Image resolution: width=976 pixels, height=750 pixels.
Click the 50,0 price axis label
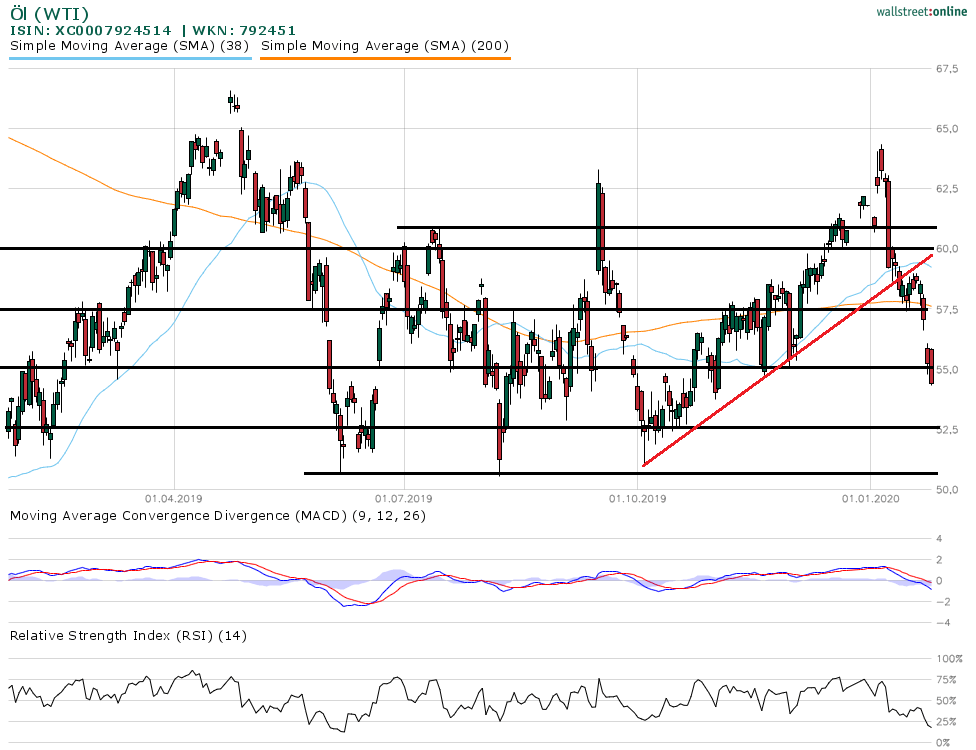[x=948, y=489]
